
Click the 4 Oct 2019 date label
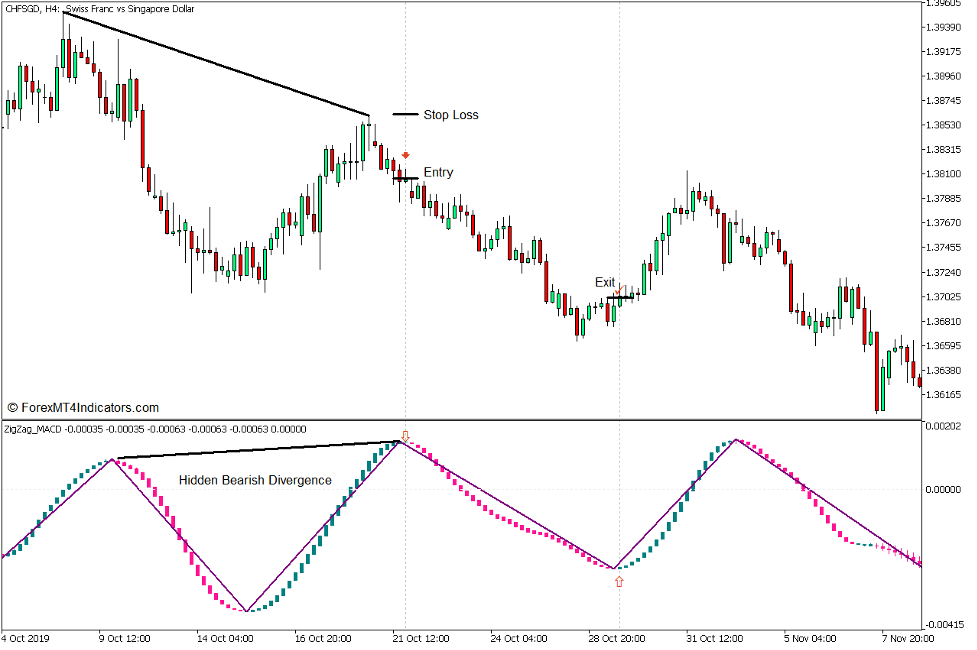(x=27, y=635)
